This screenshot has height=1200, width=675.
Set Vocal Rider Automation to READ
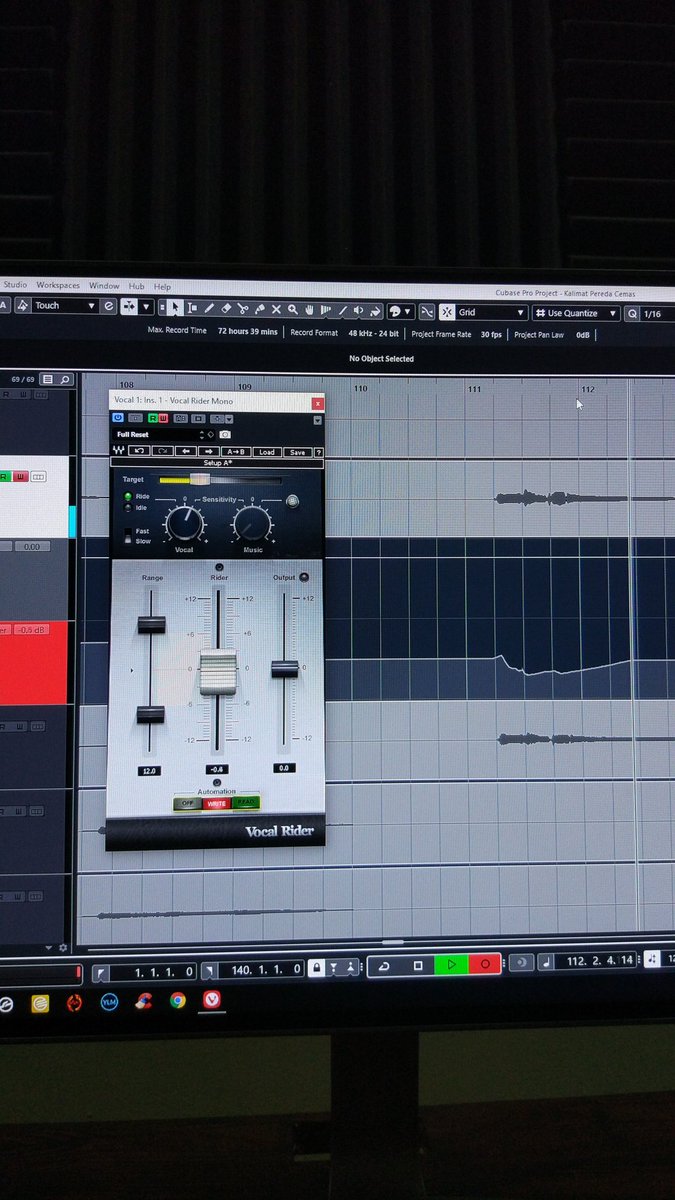point(246,802)
